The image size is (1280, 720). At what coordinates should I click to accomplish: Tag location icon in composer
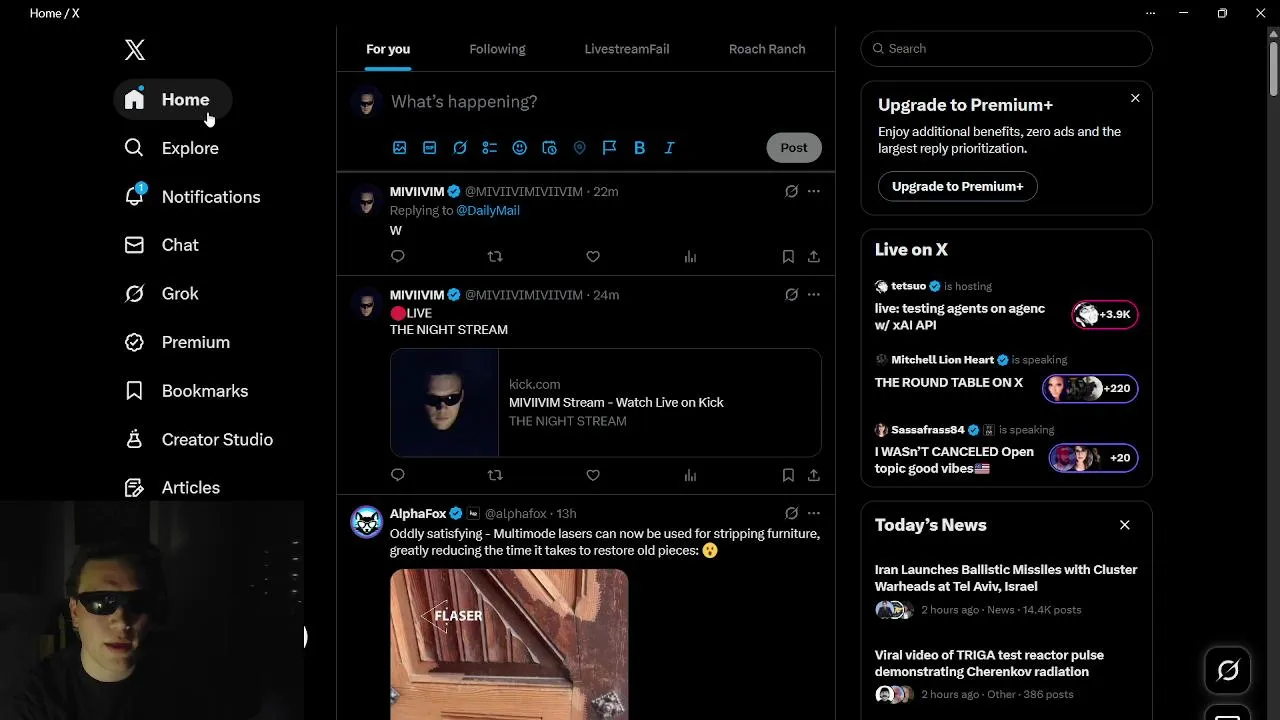579,148
